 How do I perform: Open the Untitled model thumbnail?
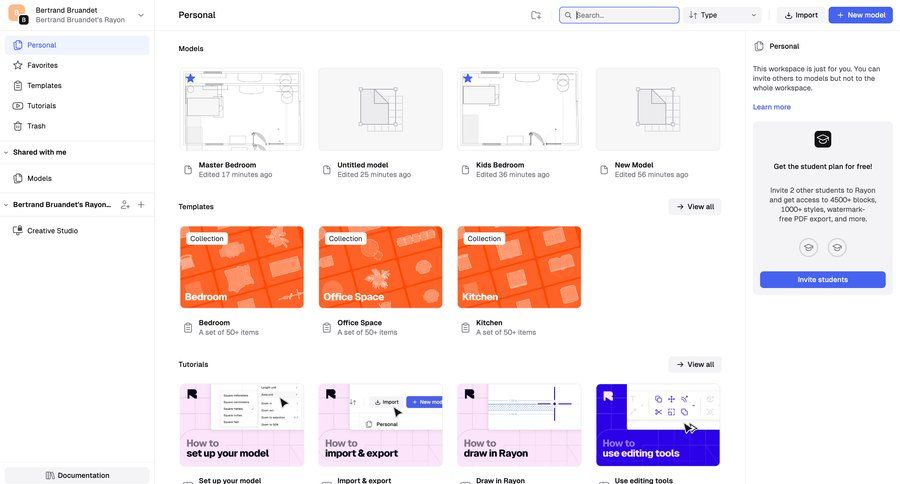click(381, 110)
